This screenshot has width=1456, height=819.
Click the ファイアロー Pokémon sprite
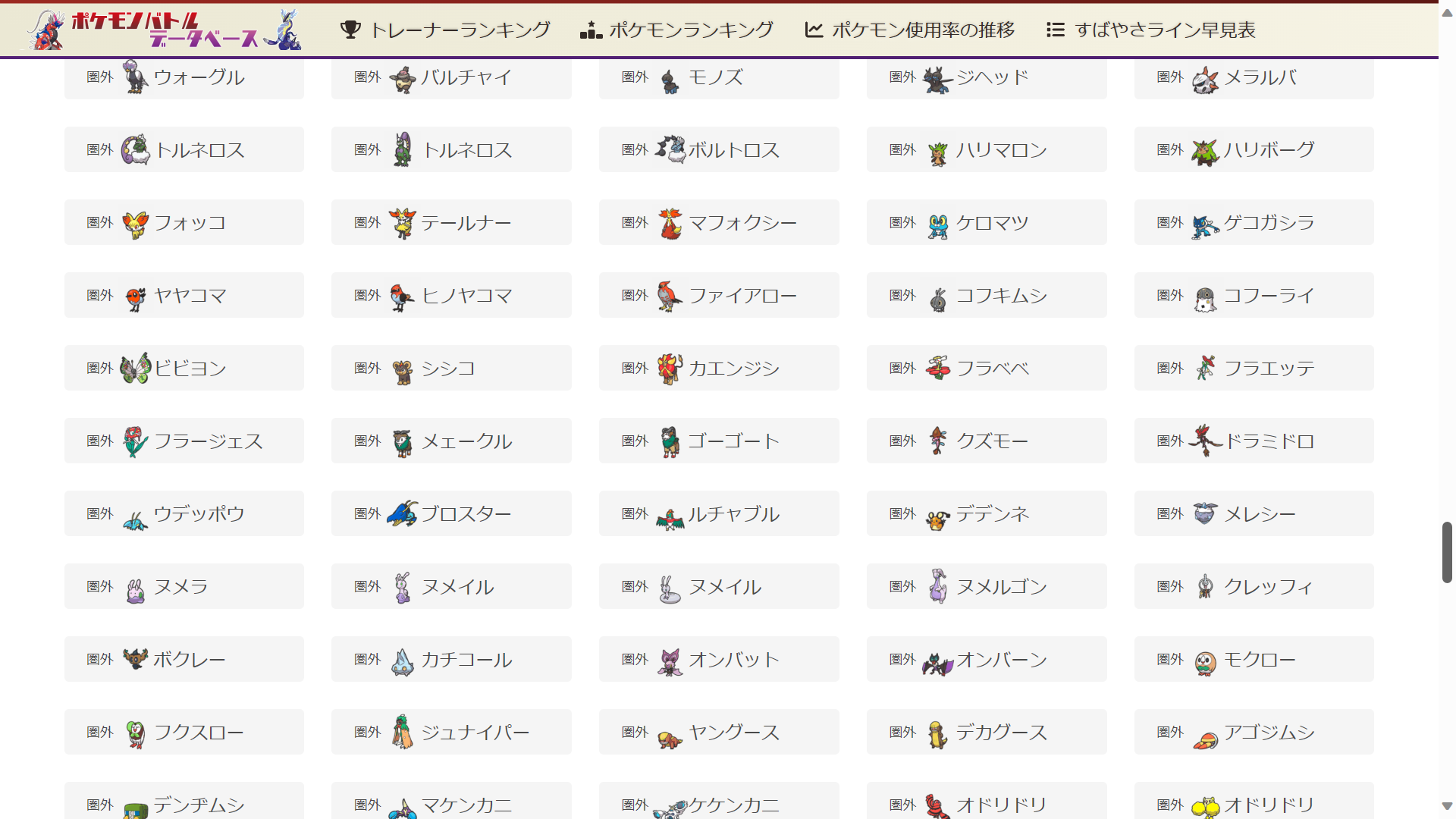(x=670, y=296)
